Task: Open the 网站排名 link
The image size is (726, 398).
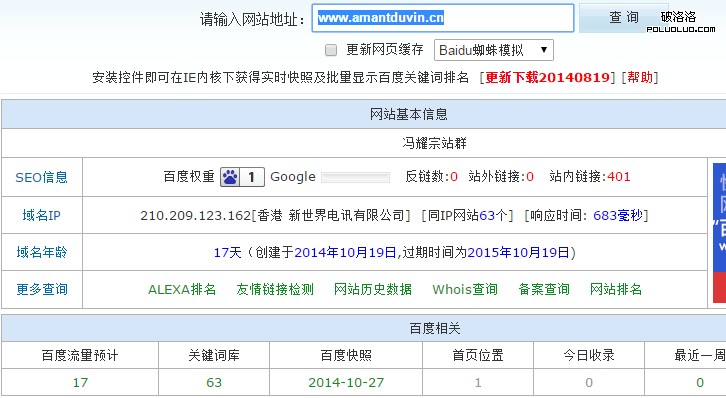Action: click(x=616, y=290)
